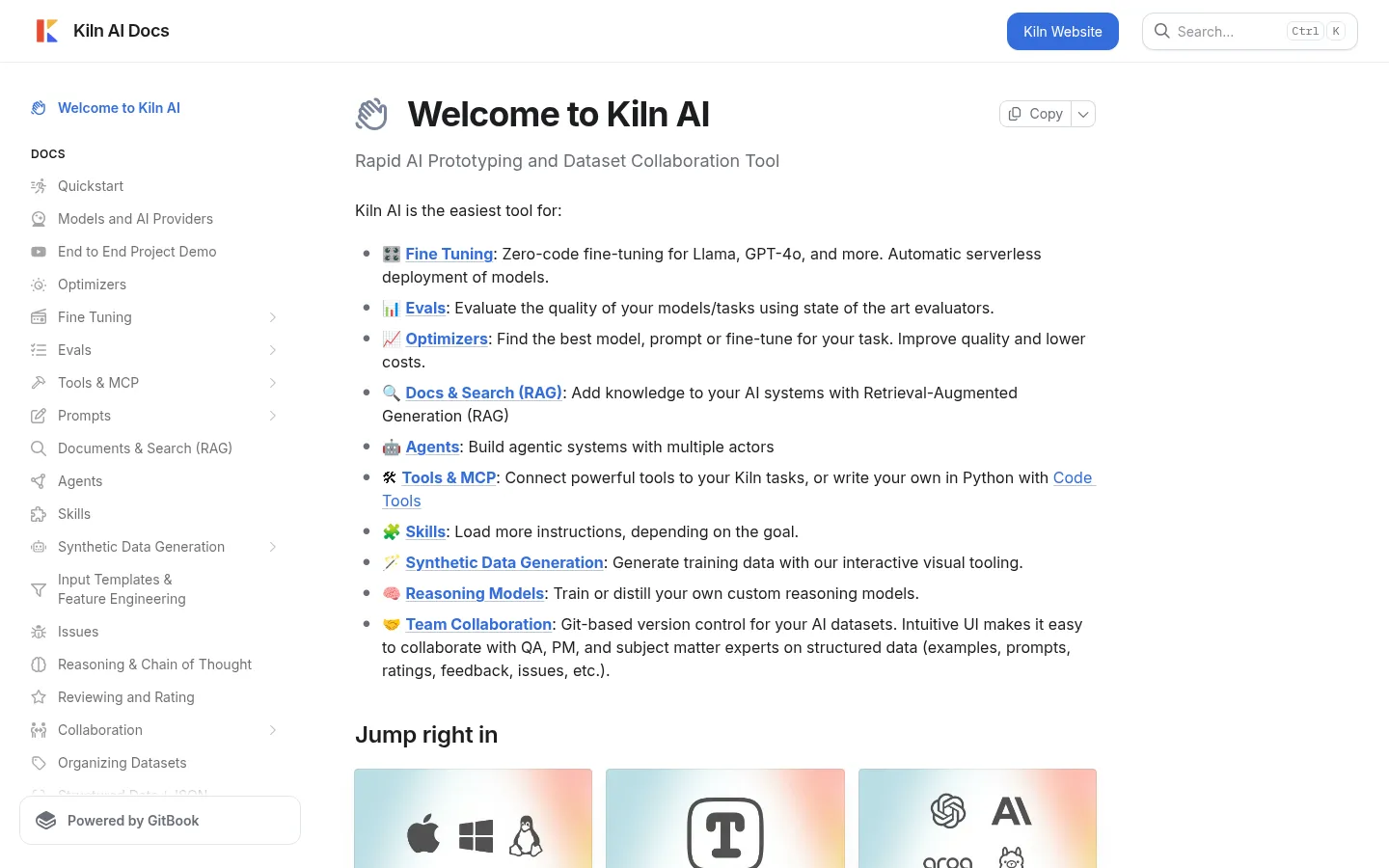Screen dimensions: 1389x868
Task: Click the copy icon in the Copy button
Action: coord(1015,114)
